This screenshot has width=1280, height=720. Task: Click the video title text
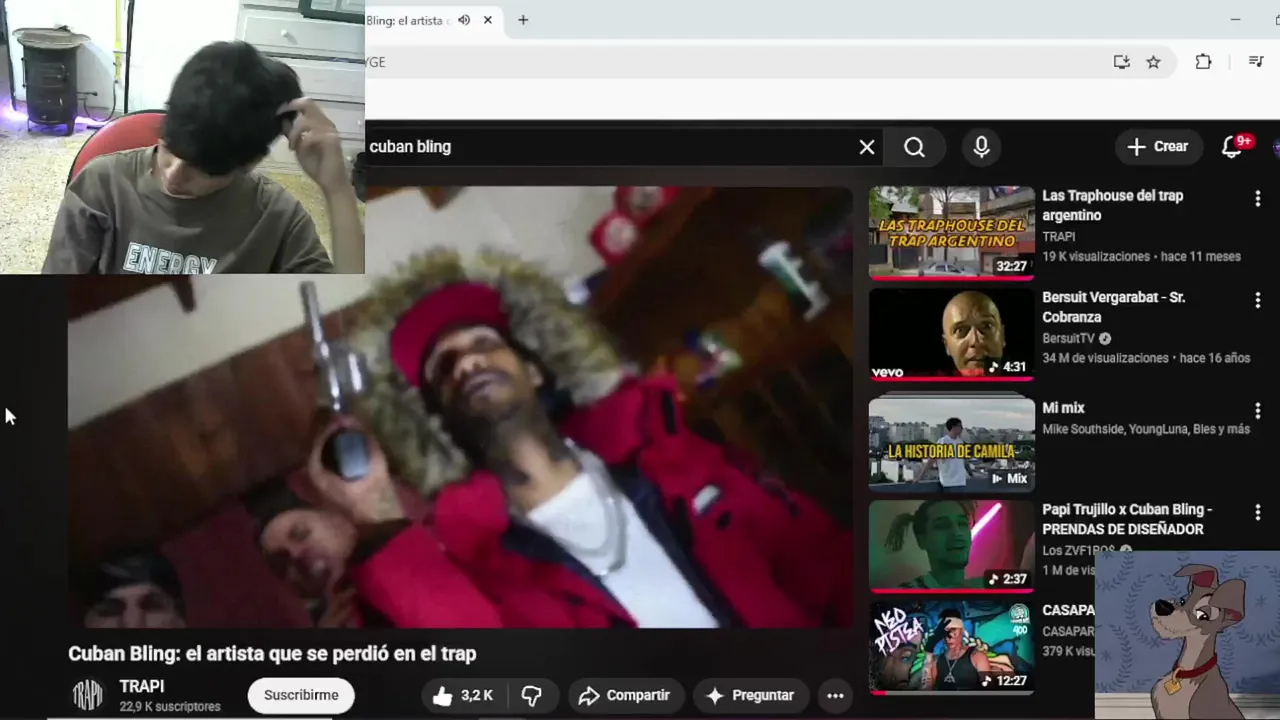pyautogui.click(x=272, y=653)
